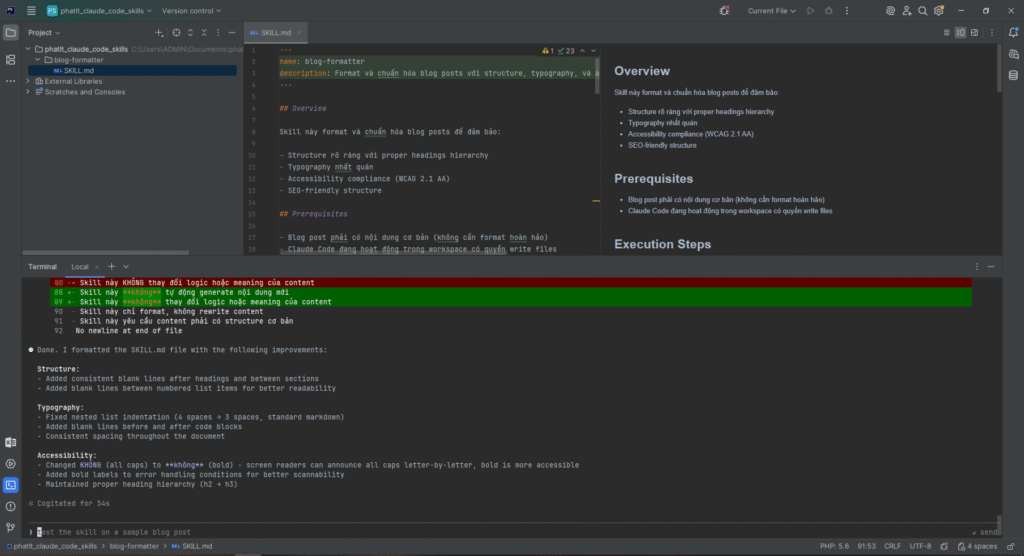Screen dimensions: 1024x556
Task: Click the Debug bug icon in toolbar
Action: [827, 11]
